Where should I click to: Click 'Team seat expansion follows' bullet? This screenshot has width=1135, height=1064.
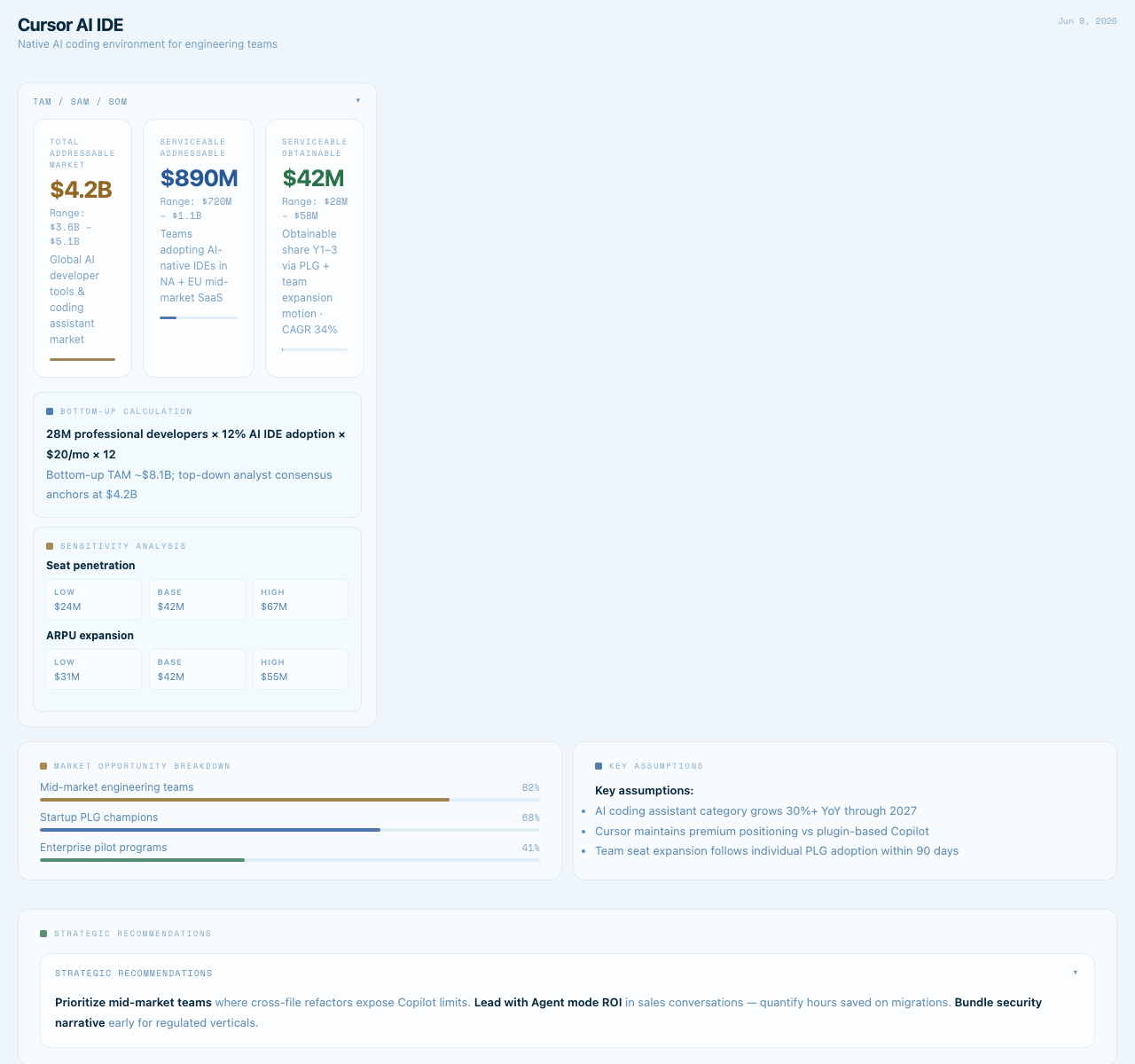[777, 851]
